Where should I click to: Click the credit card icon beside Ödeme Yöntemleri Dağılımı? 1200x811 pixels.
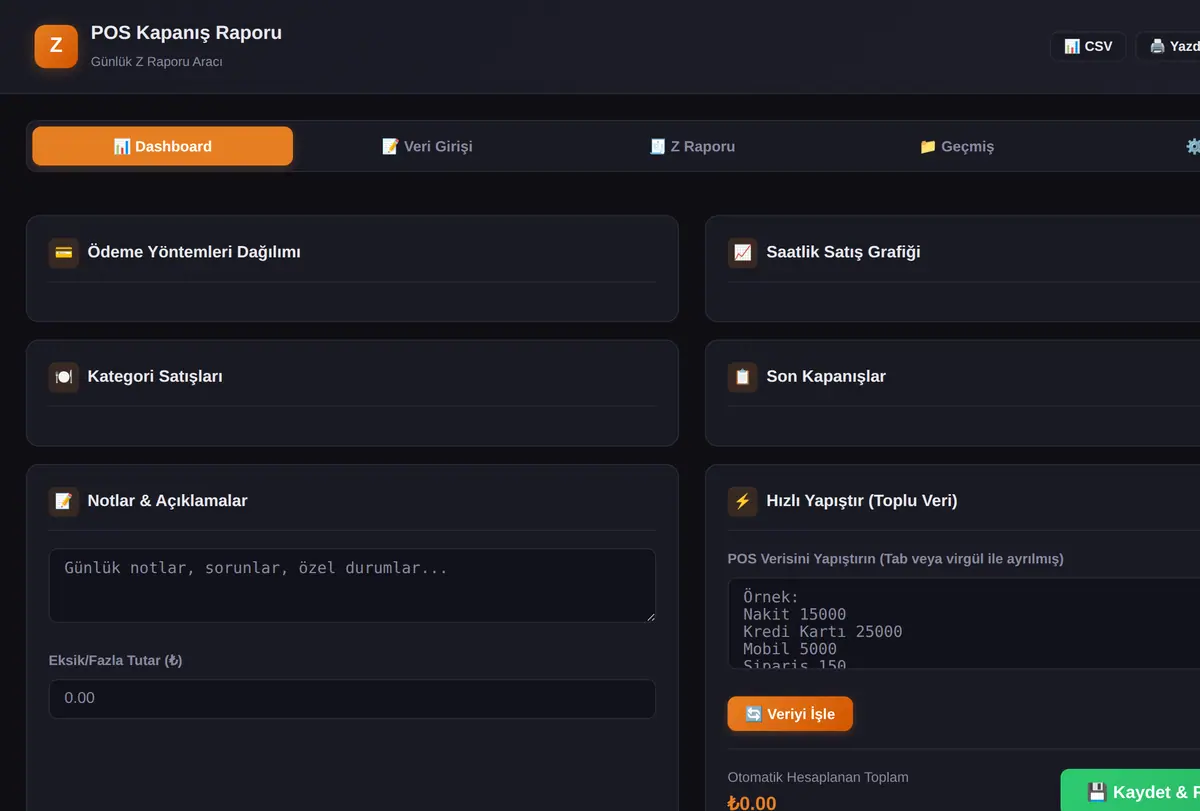click(64, 252)
